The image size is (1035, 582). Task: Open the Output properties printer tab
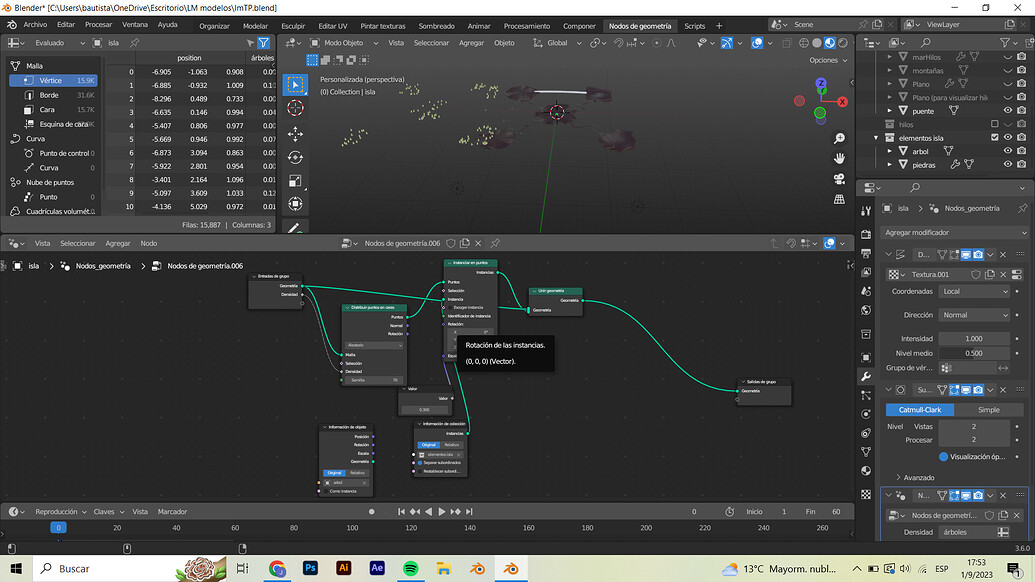(865, 253)
